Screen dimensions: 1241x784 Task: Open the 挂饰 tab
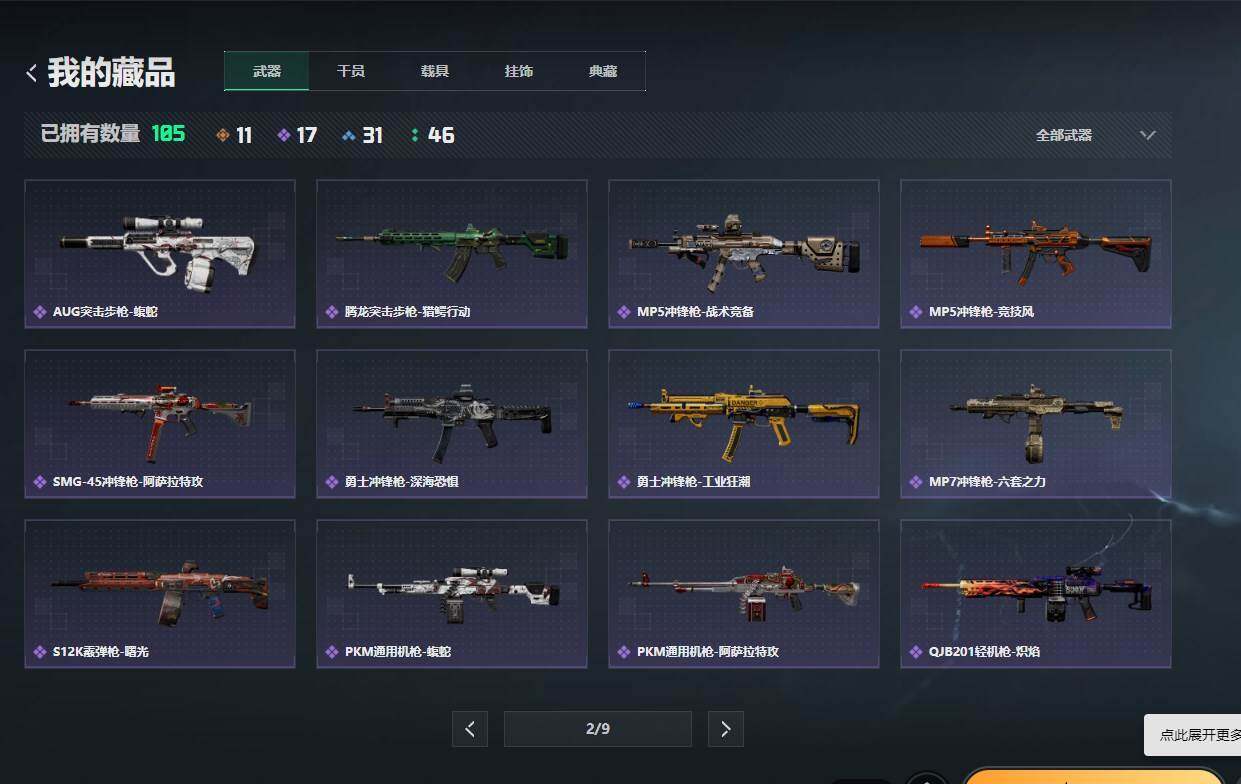tap(519, 71)
